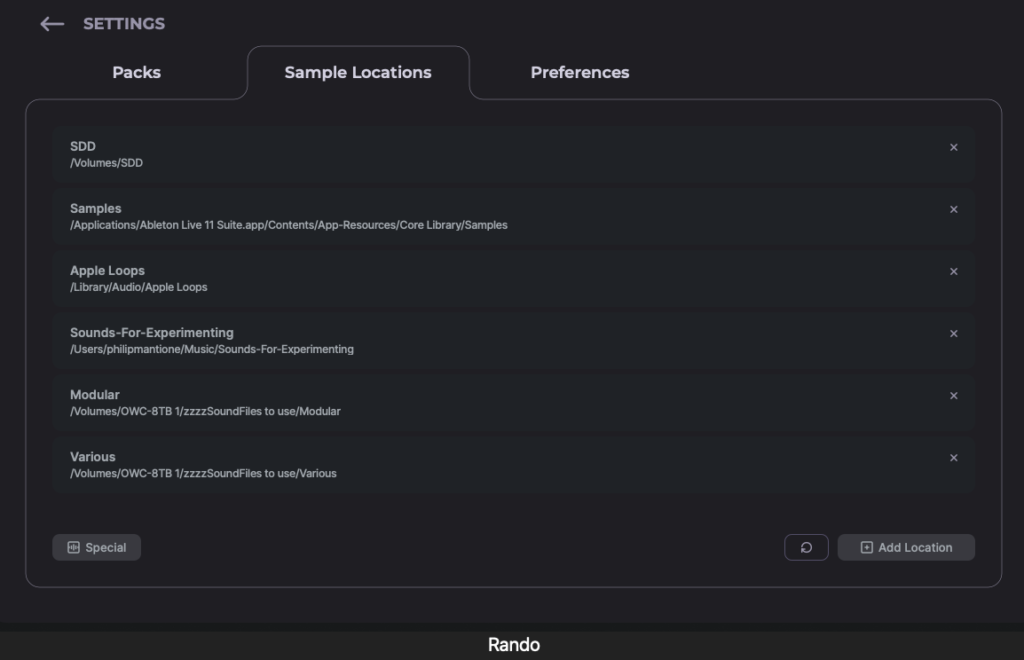Image resolution: width=1024 pixels, height=660 pixels.
Task: Click the circular rescan icon near Add Location
Action: [x=806, y=547]
